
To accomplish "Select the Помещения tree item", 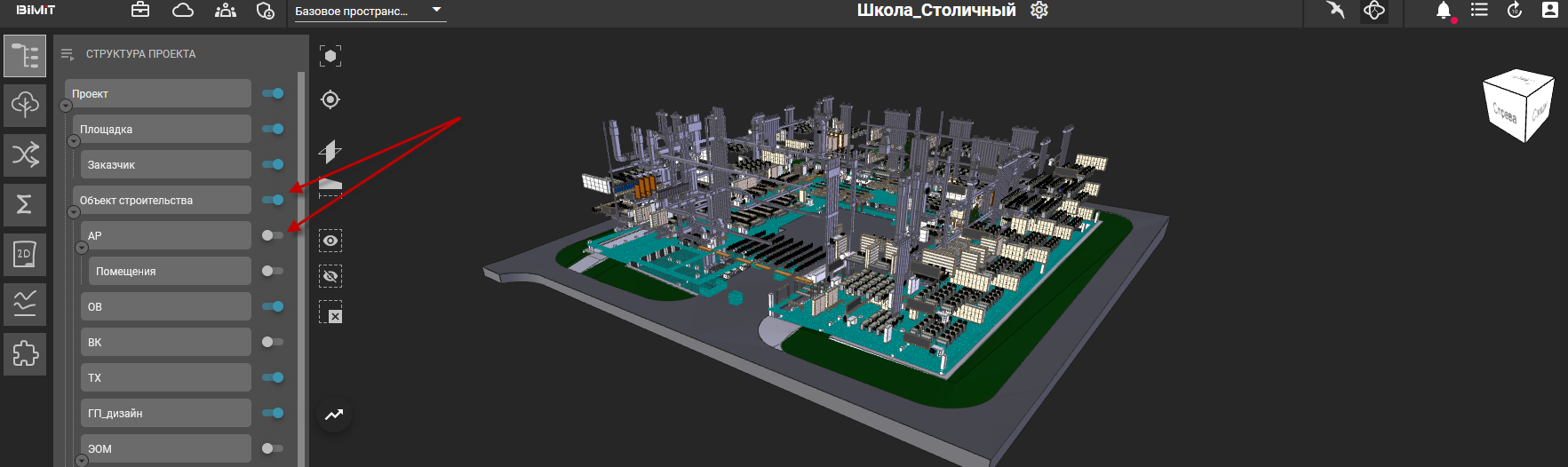I will coord(169,272).
